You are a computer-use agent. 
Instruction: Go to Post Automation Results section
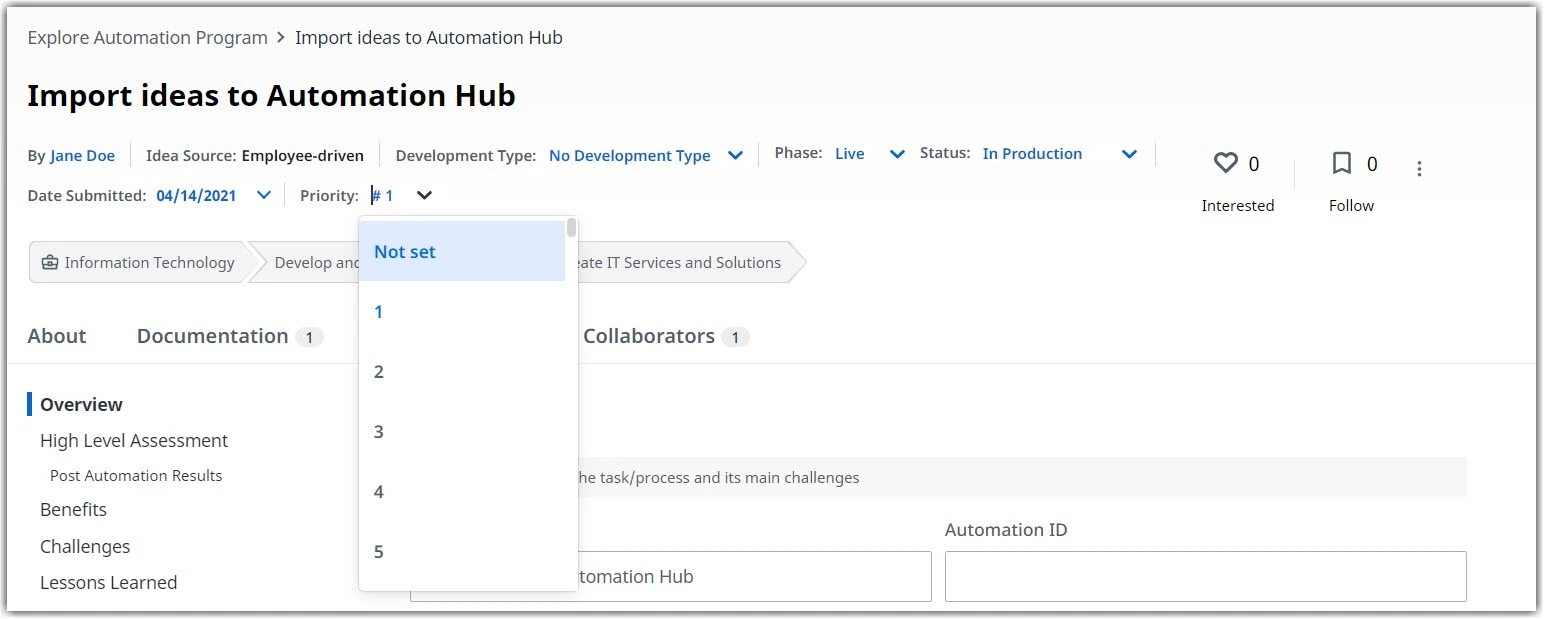click(x=136, y=476)
